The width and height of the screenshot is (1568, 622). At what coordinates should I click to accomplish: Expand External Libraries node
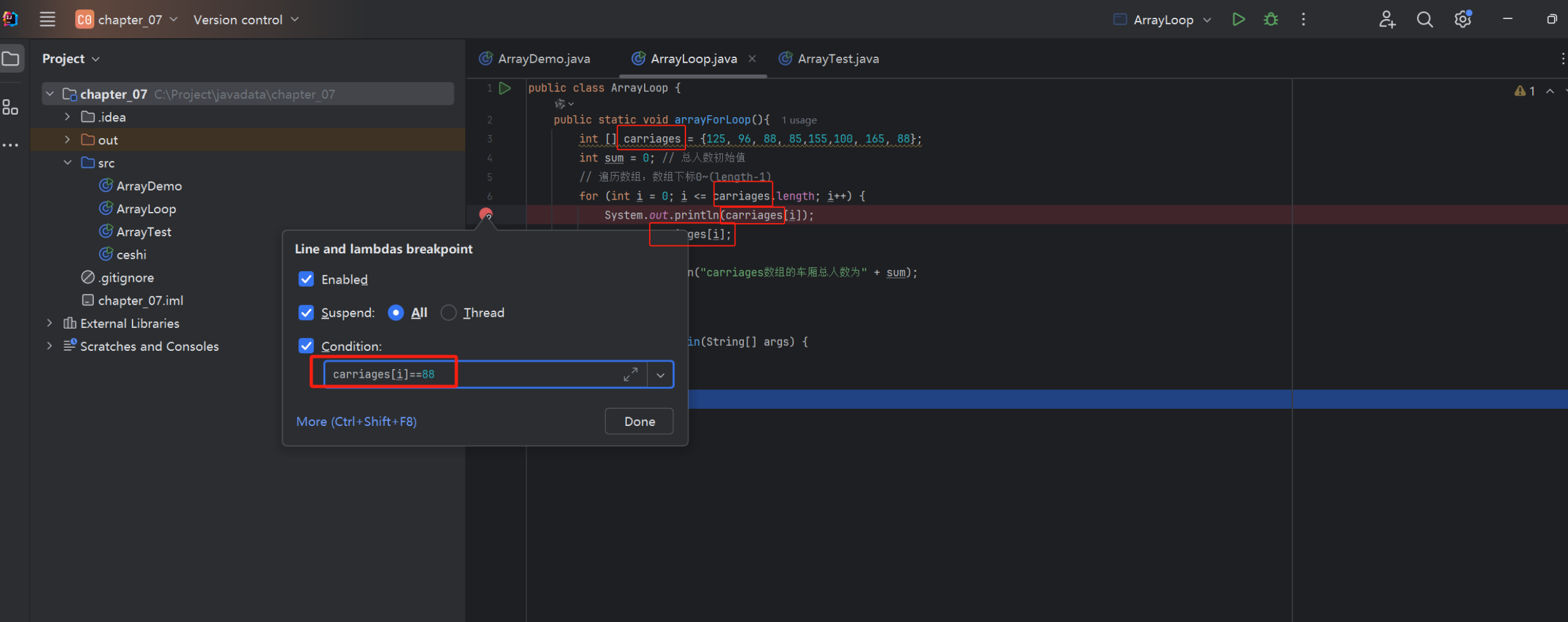pos(50,323)
